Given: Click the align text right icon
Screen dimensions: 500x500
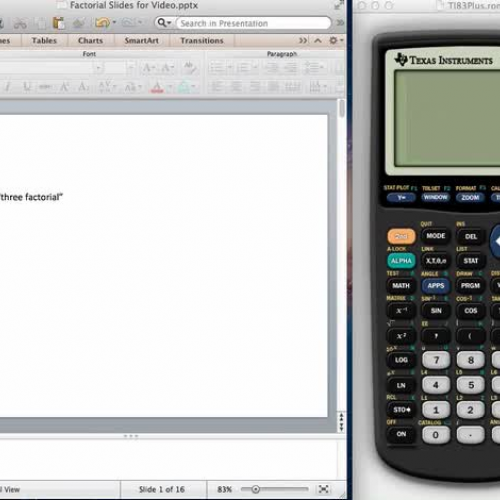Looking at the screenshot, I should pos(255,87).
